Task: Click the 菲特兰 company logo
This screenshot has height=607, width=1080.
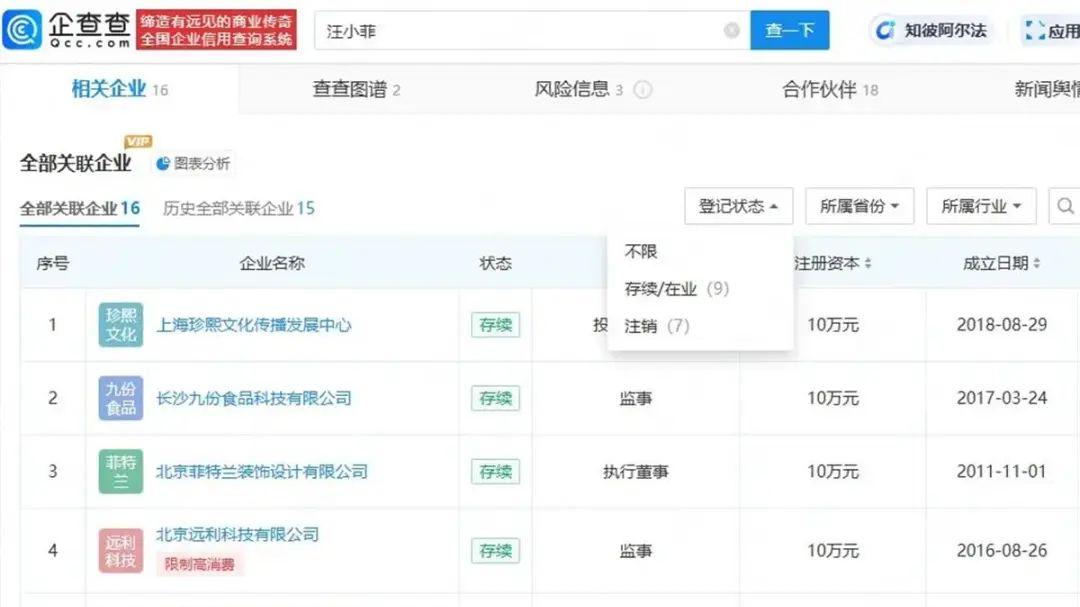Action: 120,471
